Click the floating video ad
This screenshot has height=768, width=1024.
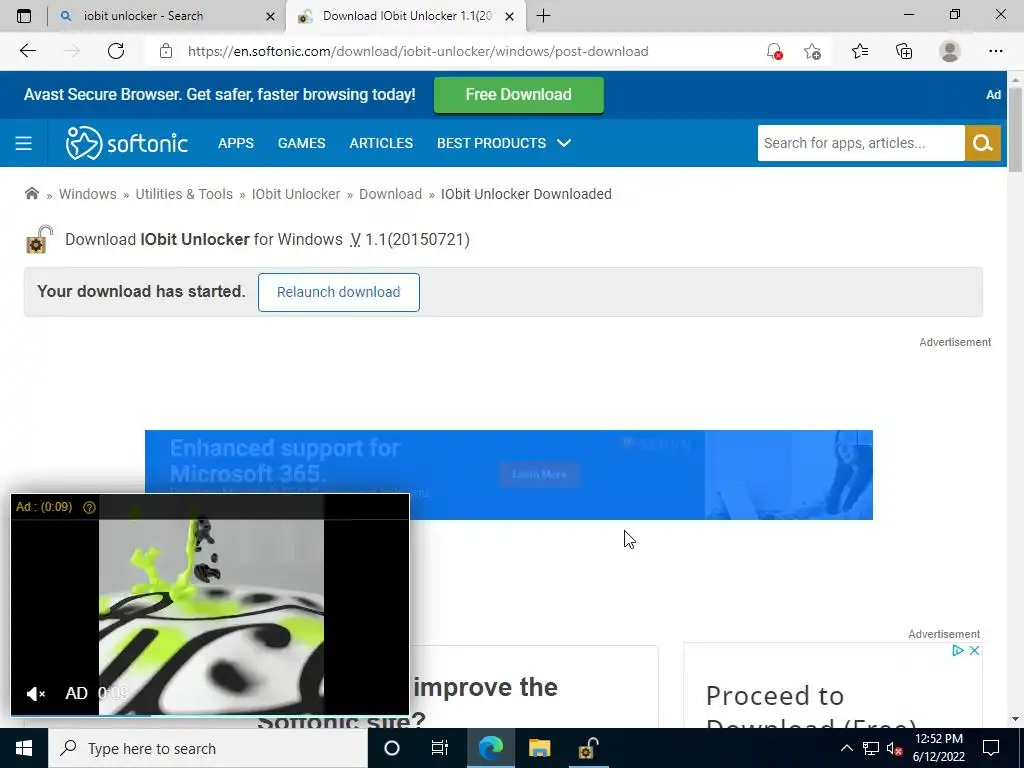coord(210,604)
